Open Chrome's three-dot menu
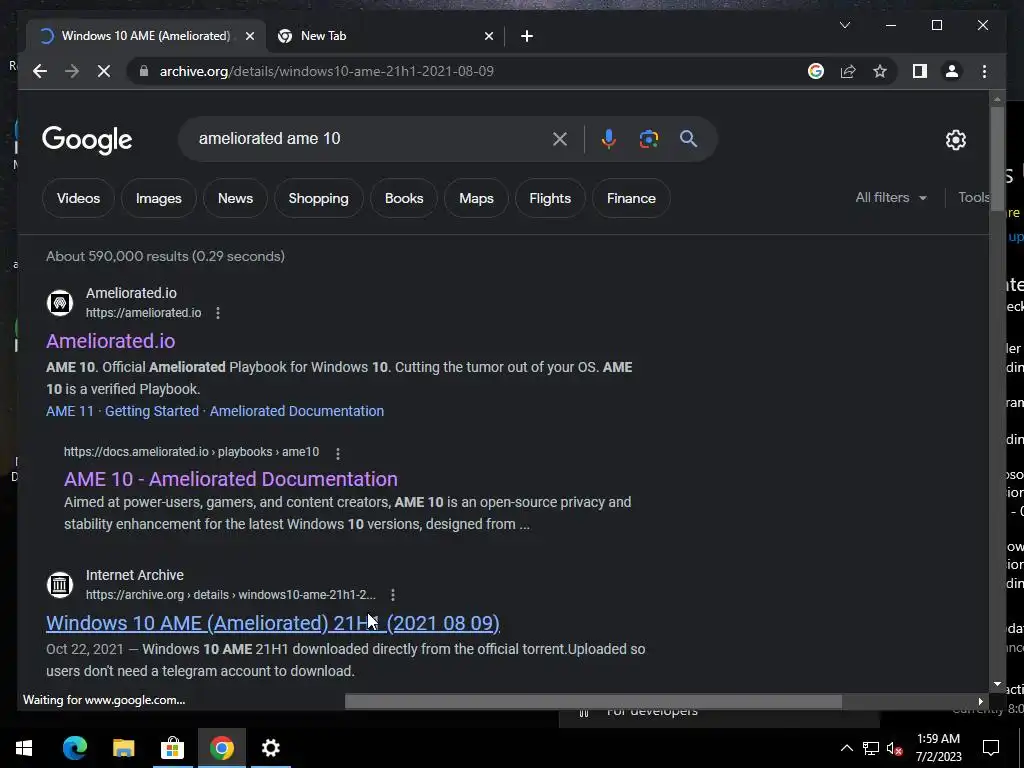This screenshot has height=768, width=1024. [x=984, y=71]
